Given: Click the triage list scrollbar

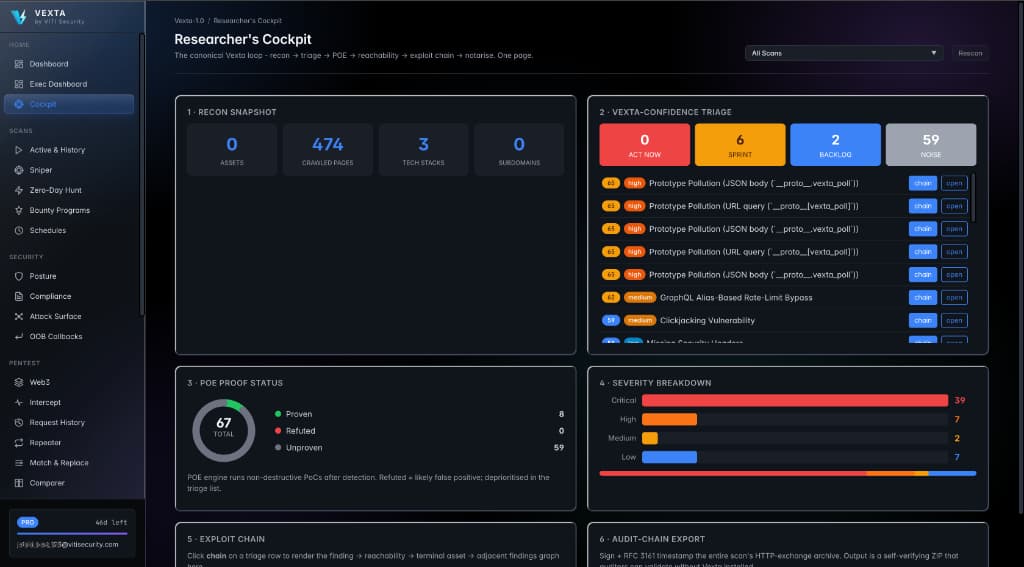Looking at the screenshot, I should tap(973, 198).
